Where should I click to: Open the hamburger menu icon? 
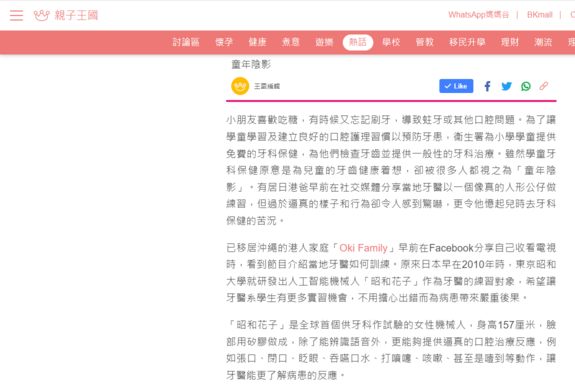(16, 15)
